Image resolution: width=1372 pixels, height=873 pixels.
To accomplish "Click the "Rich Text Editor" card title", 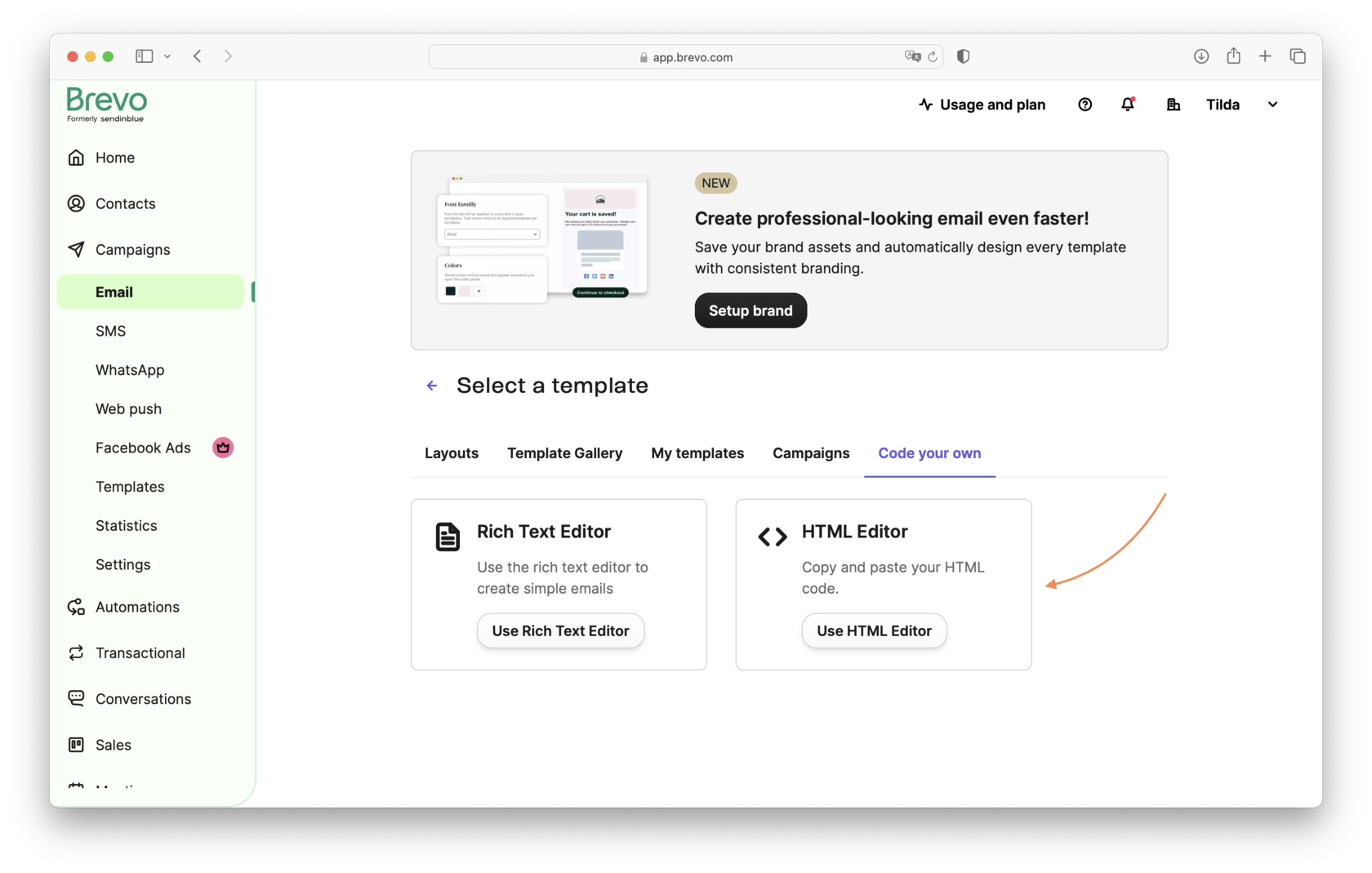I will coord(543,532).
